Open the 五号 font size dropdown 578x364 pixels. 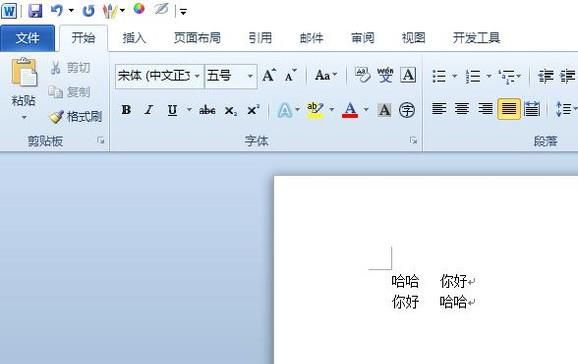pyautogui.click(x=250, y=76)
